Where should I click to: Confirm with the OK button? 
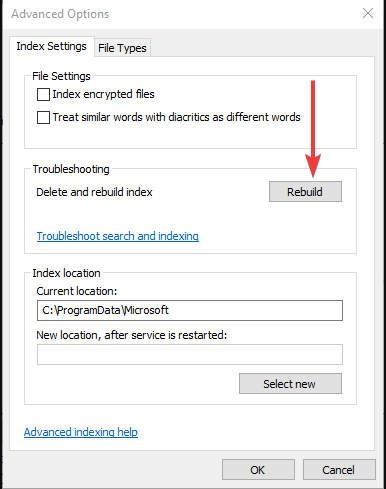point(258,470)
